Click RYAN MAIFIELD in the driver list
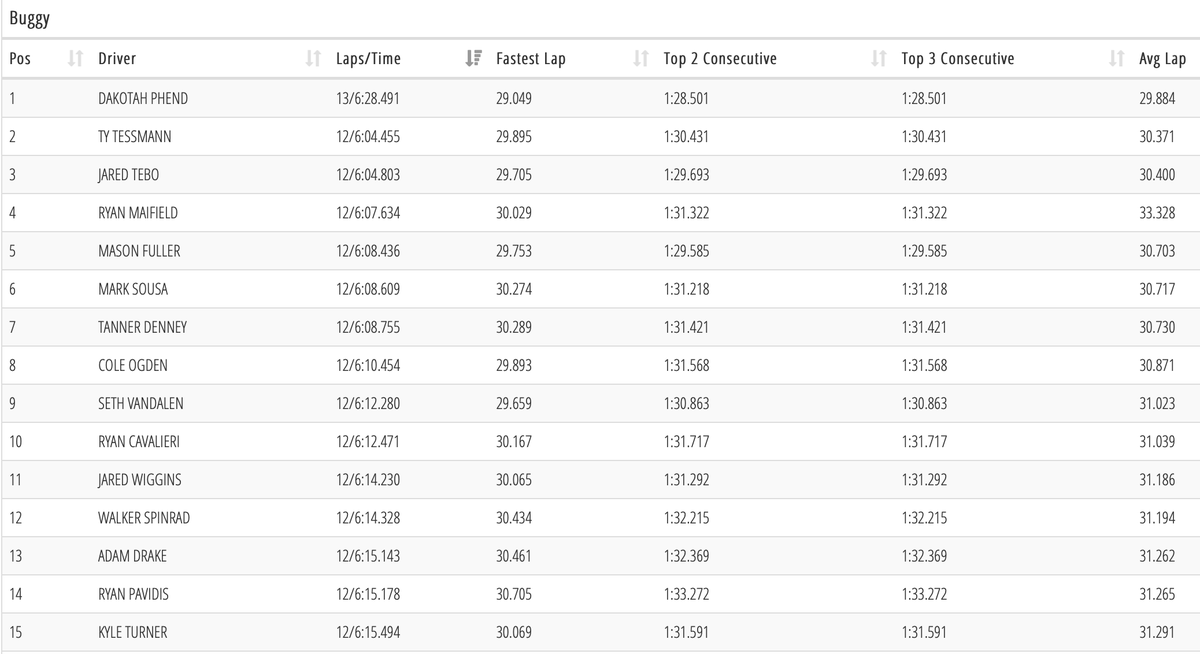Screen dimensions: 1200x654 tap(138, 213)
